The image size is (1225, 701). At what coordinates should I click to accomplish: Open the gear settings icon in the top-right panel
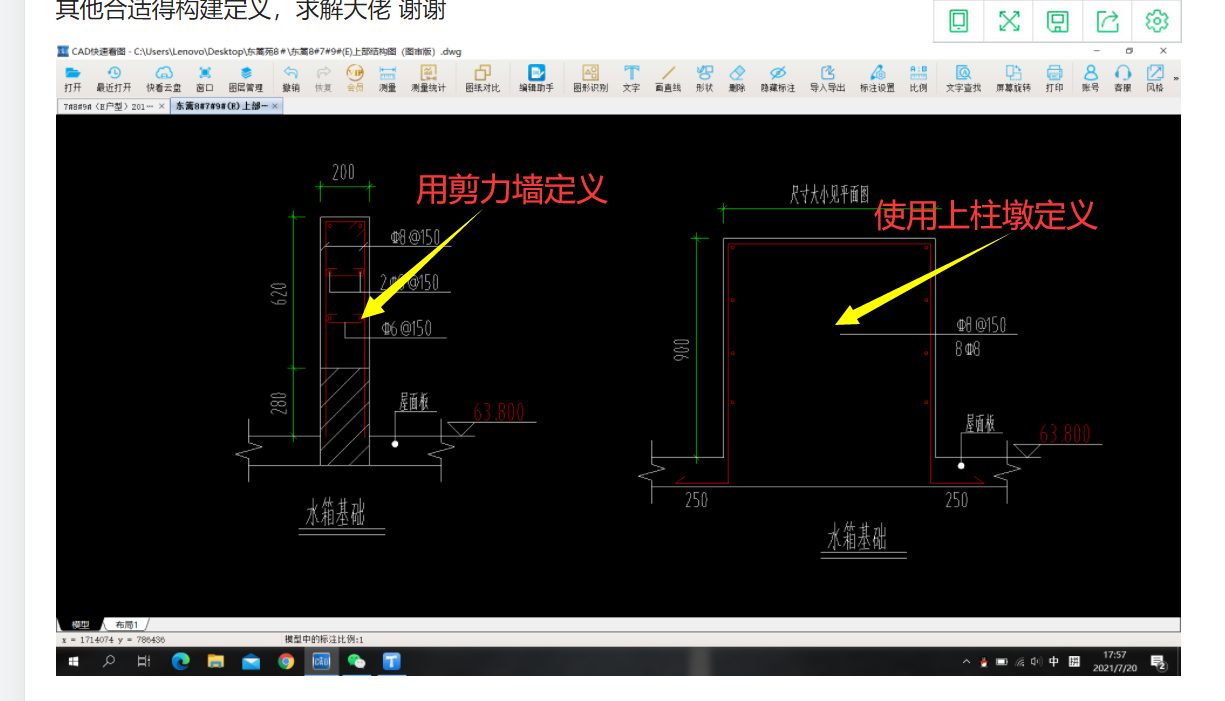click(x=1157, y=21)
